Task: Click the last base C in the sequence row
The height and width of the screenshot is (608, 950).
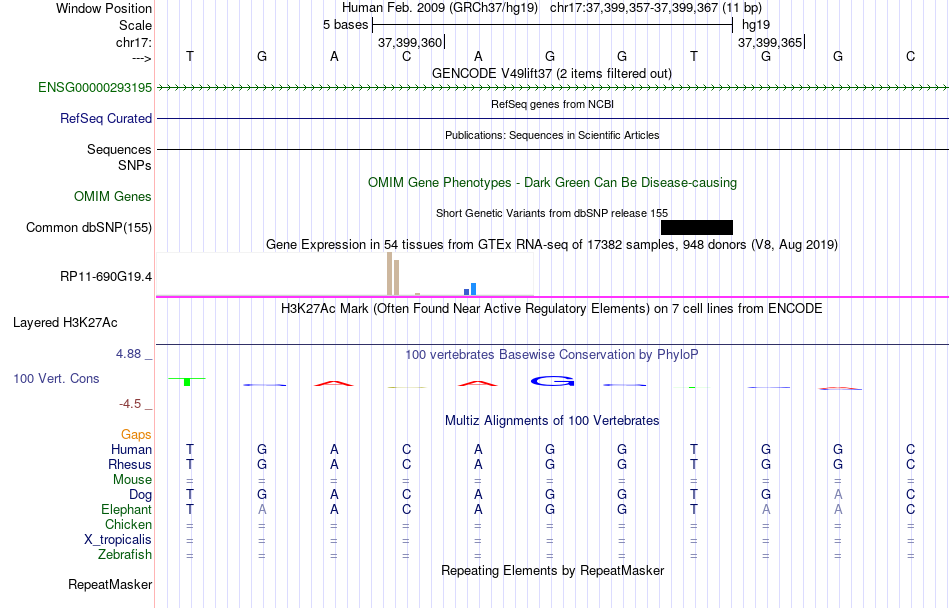Action: click(x=910, y=56)
